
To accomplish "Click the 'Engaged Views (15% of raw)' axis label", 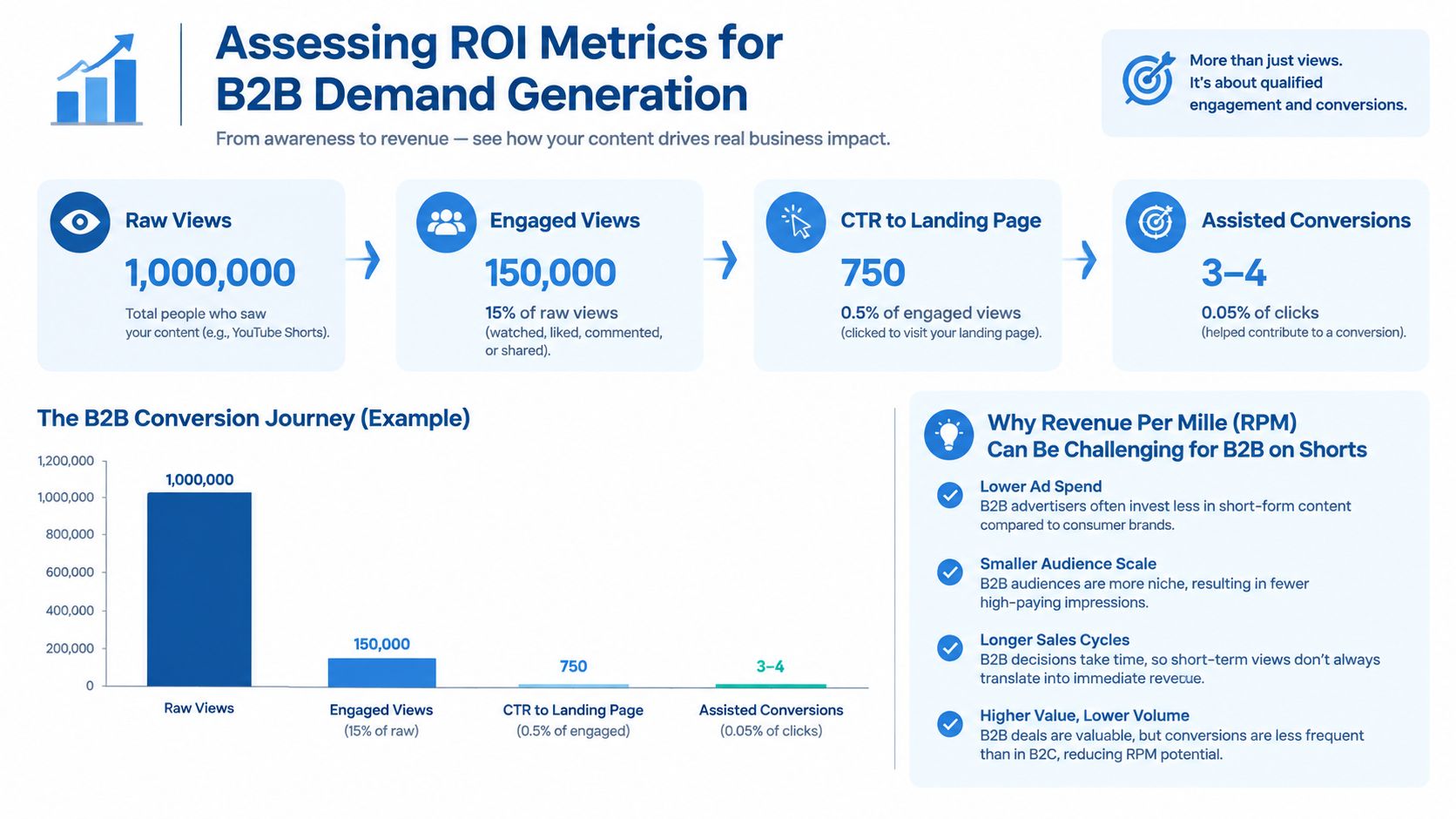I will 381,720.
